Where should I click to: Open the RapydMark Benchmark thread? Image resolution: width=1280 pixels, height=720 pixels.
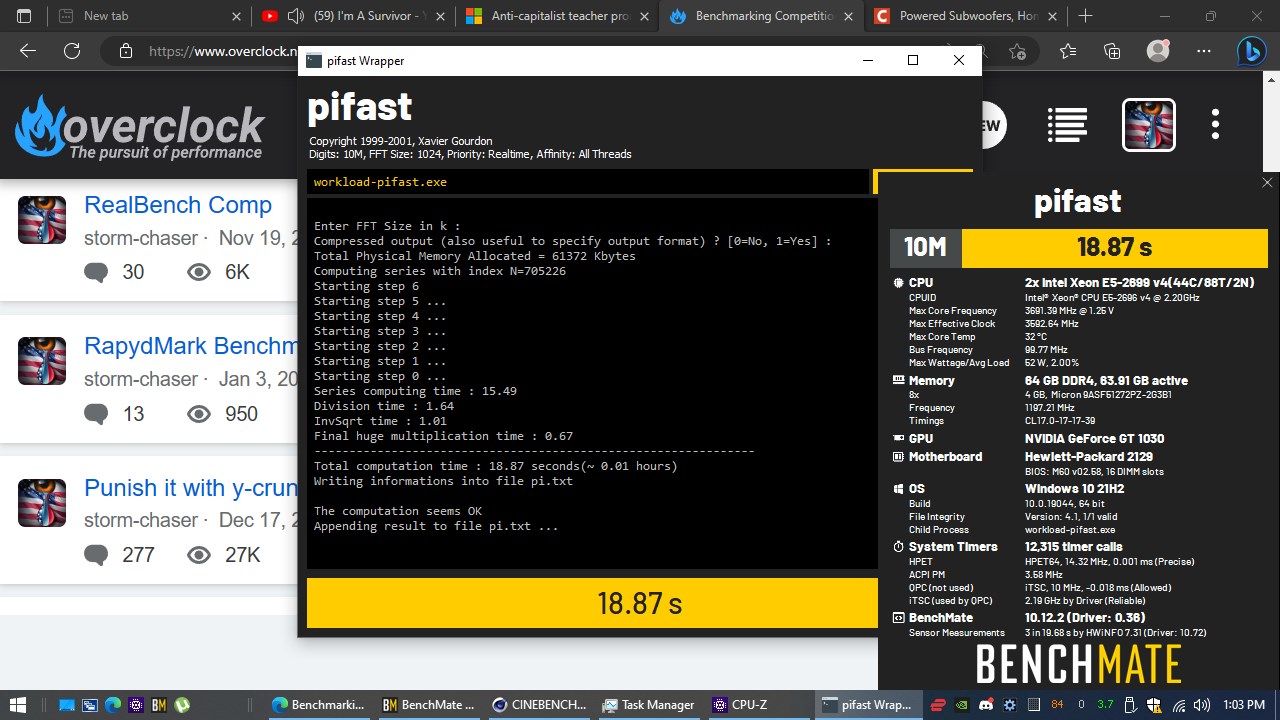(191, 346)
